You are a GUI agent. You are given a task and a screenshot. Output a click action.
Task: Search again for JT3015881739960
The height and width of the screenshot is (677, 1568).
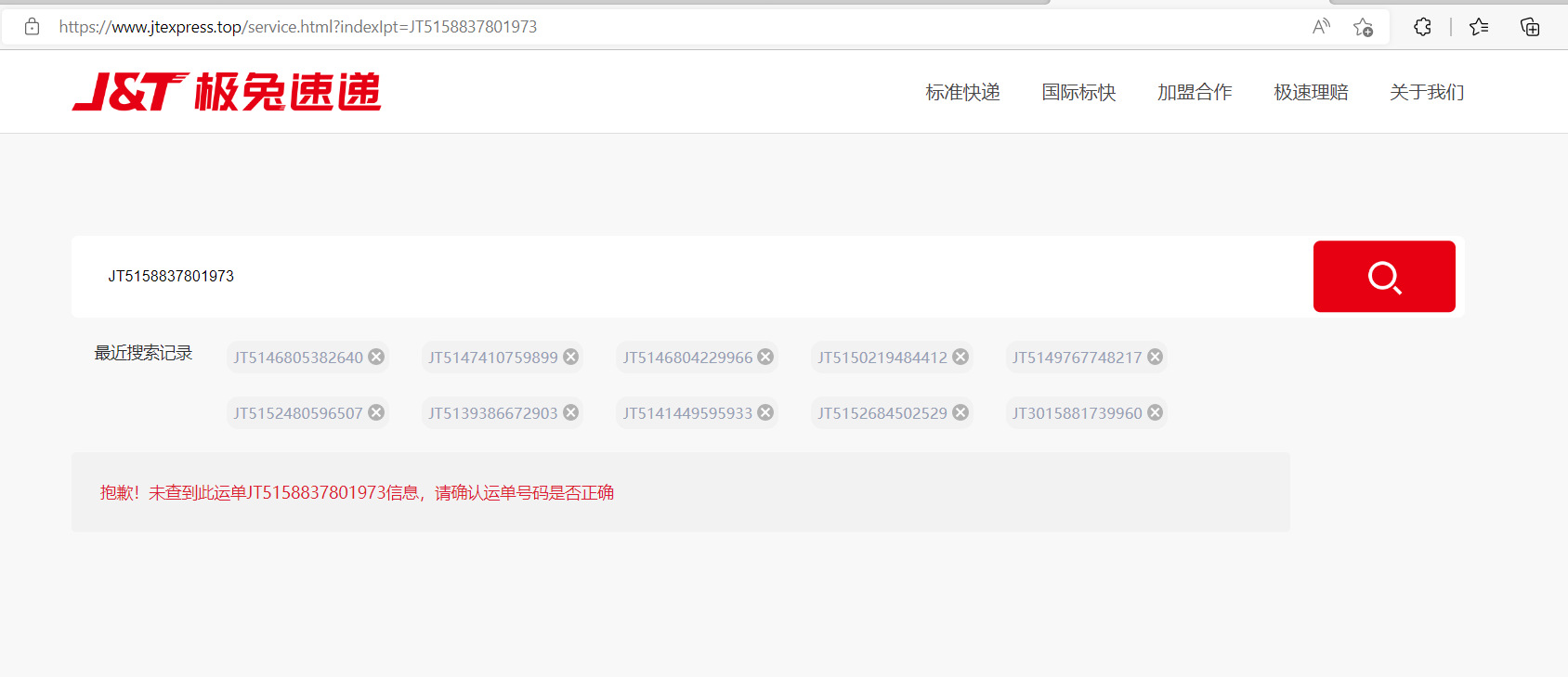point(1077,413)
